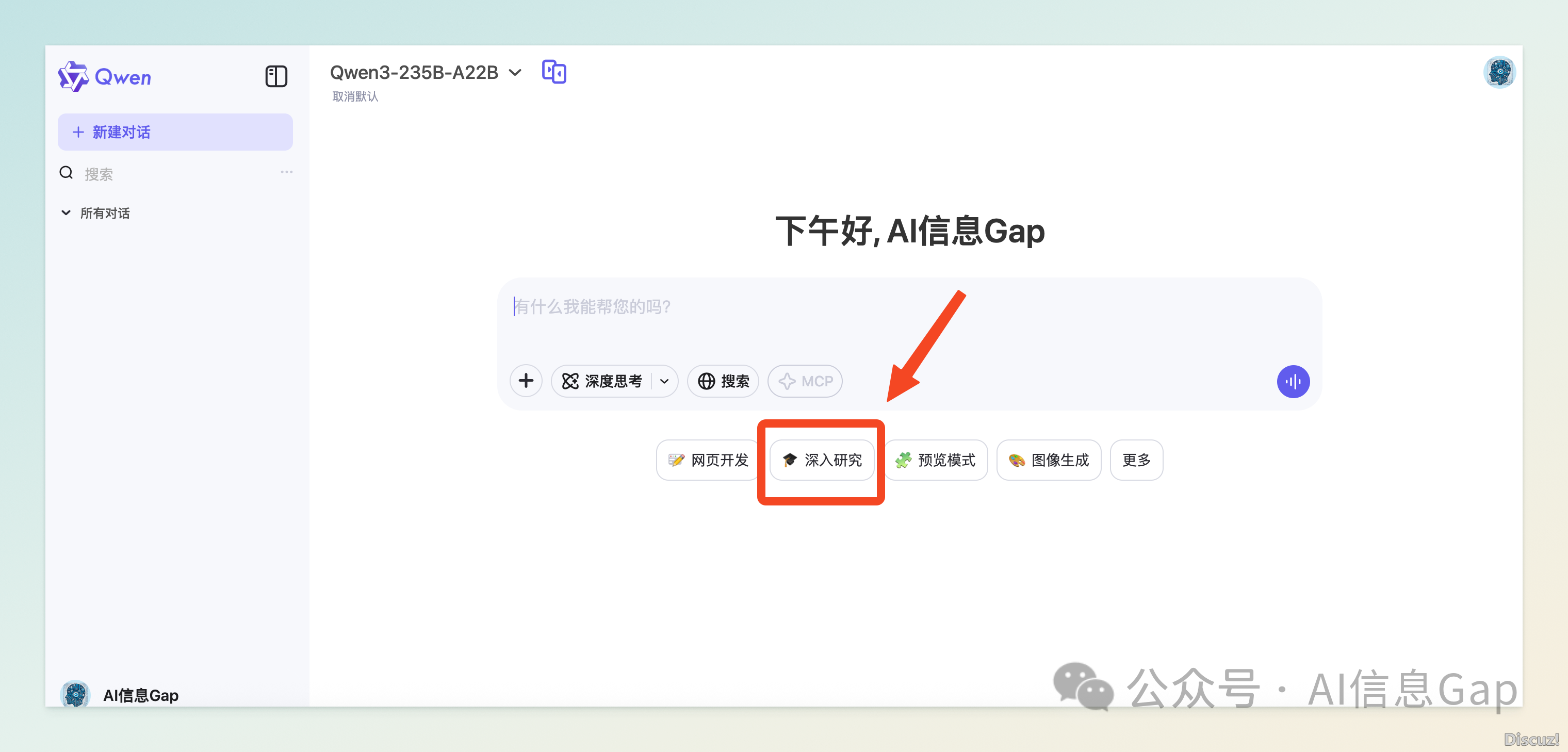Click the 更多 more options button
This screenshot has height=752, width=1568.
(1136, 461)
